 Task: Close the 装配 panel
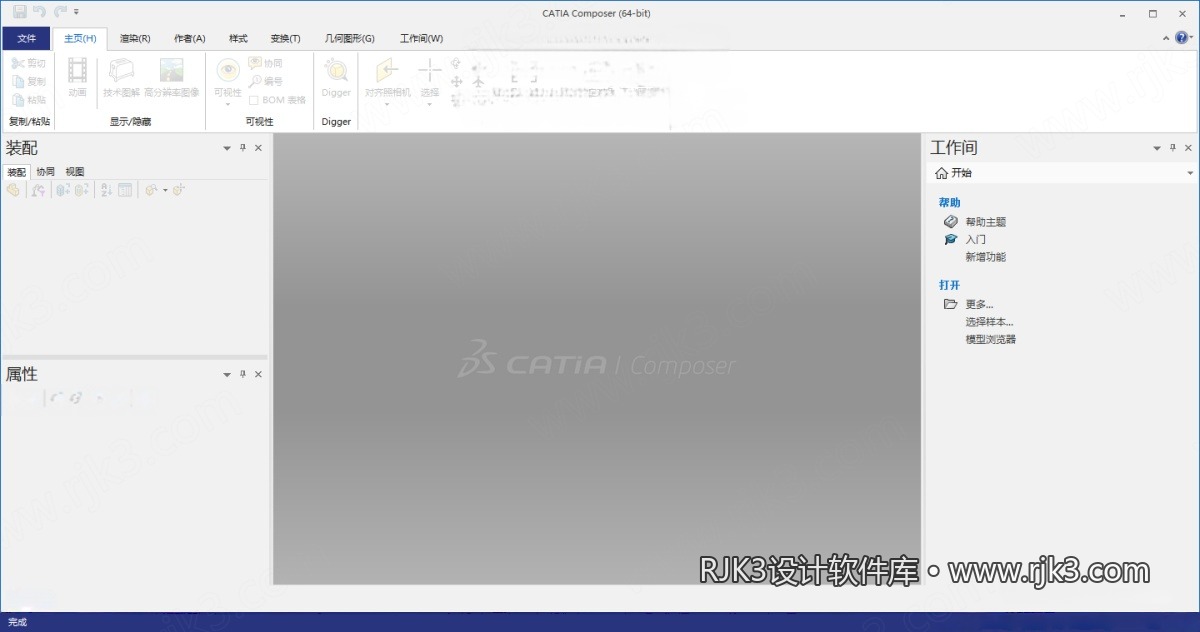(258, 148)
